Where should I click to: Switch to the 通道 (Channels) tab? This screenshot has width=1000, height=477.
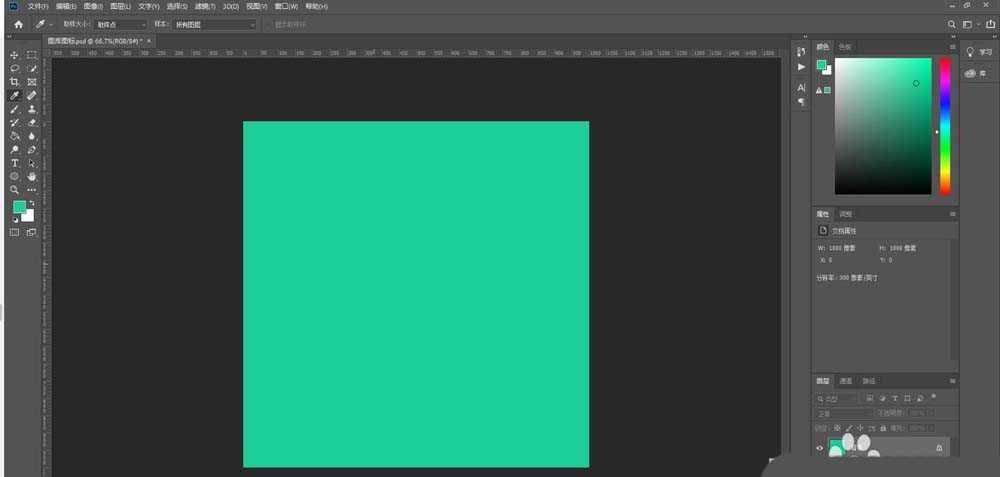point(846,381)
